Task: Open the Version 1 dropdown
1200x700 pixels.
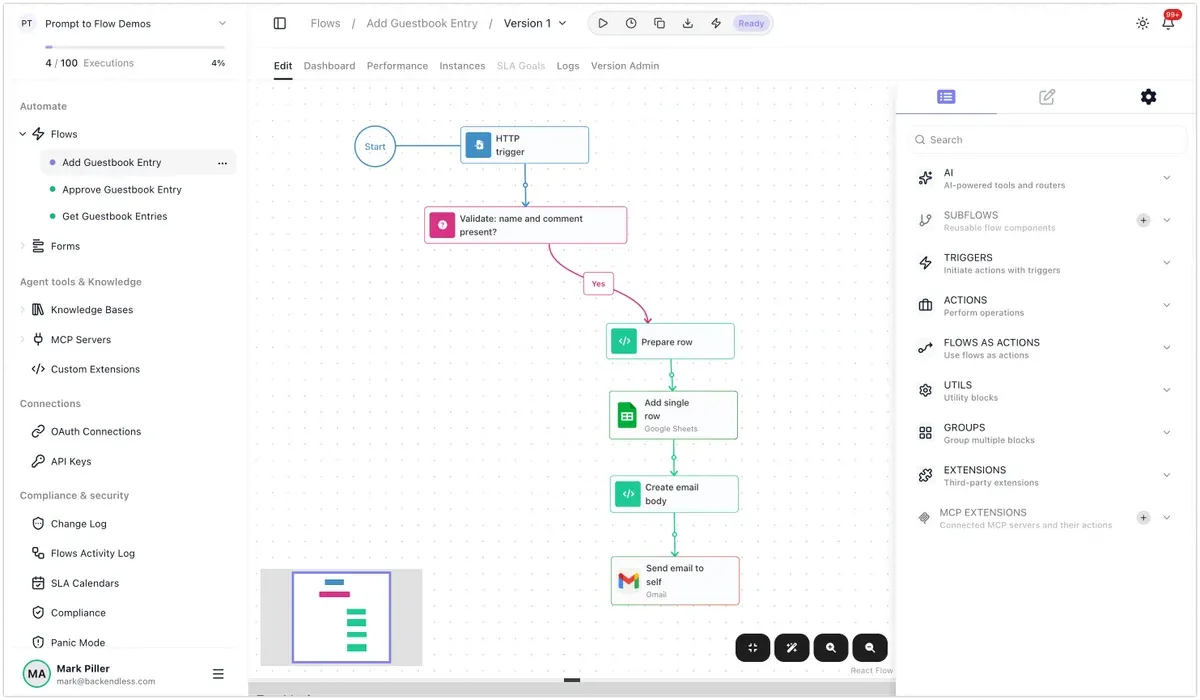Action: point(535,23)
